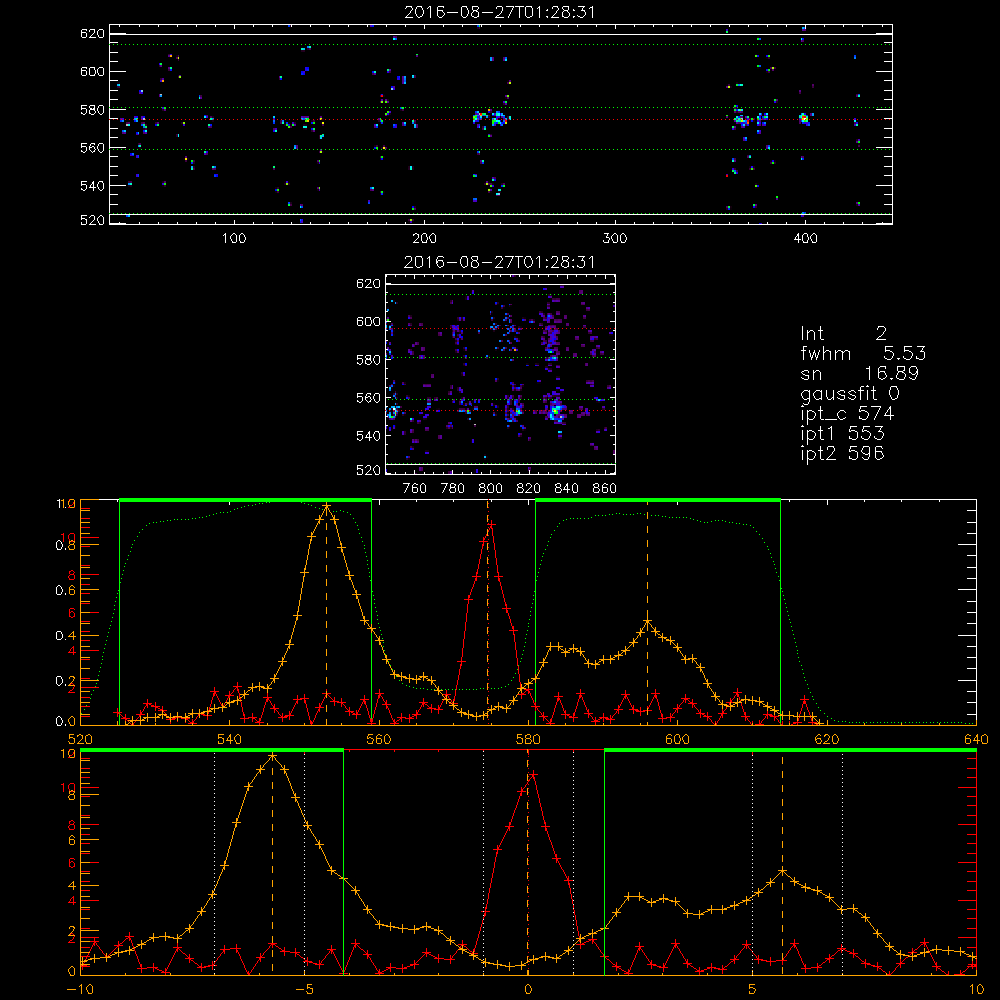Image resolution: width=1000 pixels, height=1000 pixels.
Task: Click x-axis label "5" of the bottom plot
Action: [753, 990]
